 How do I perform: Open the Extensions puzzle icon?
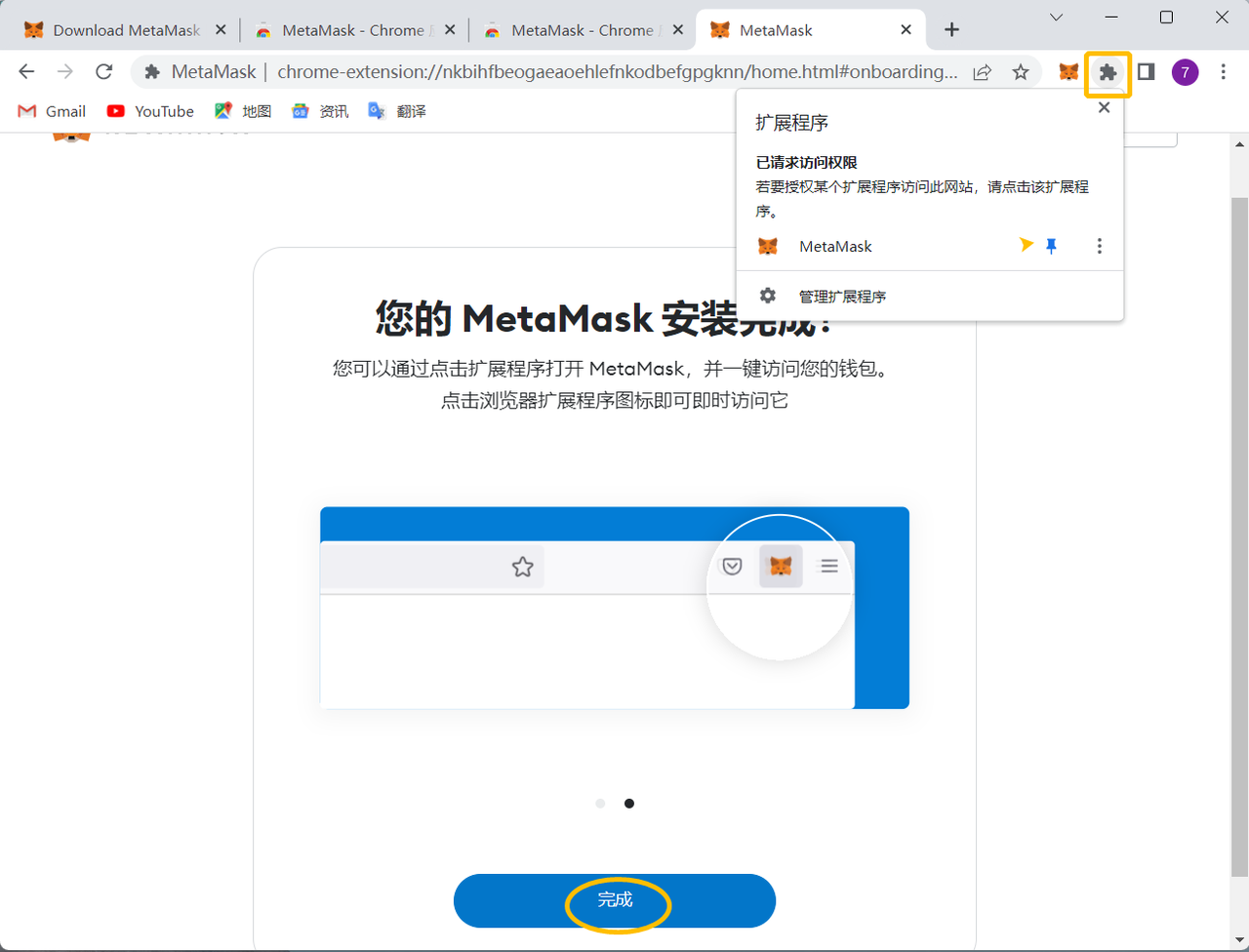(1108, 72)
